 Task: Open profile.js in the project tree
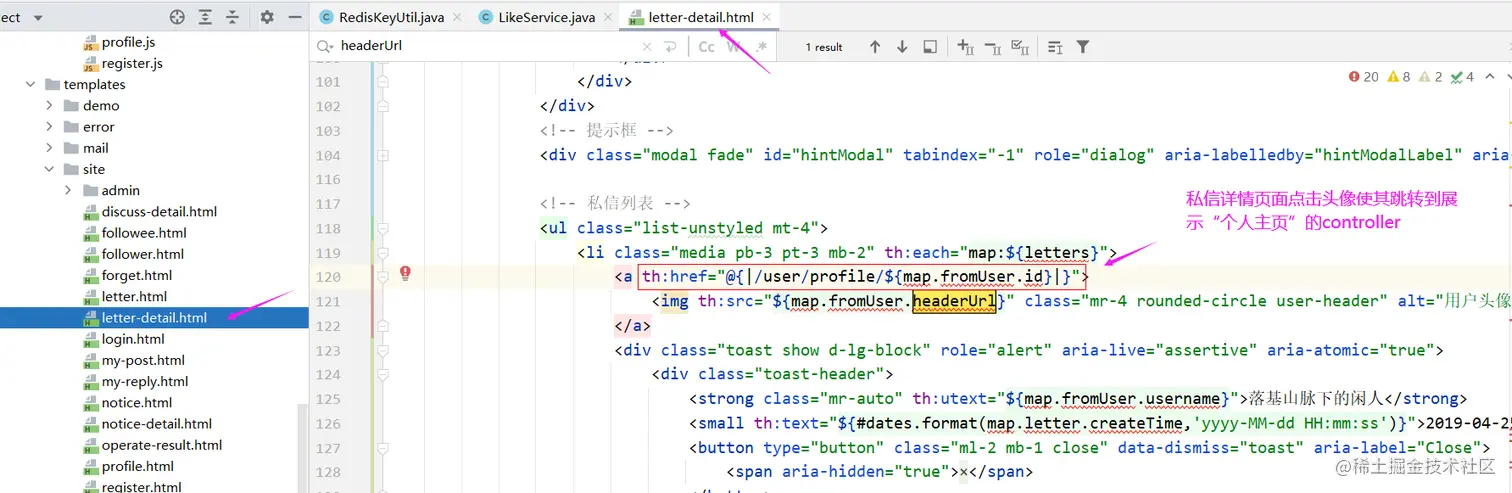128,43
